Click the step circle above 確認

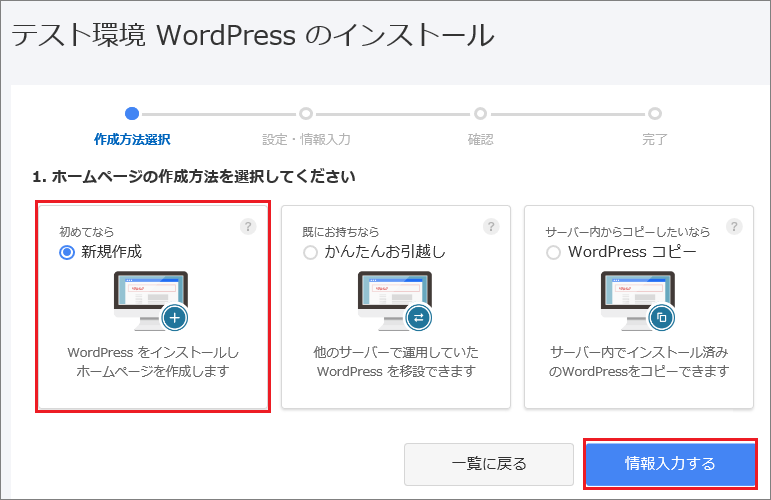click(x=480, y=114)
